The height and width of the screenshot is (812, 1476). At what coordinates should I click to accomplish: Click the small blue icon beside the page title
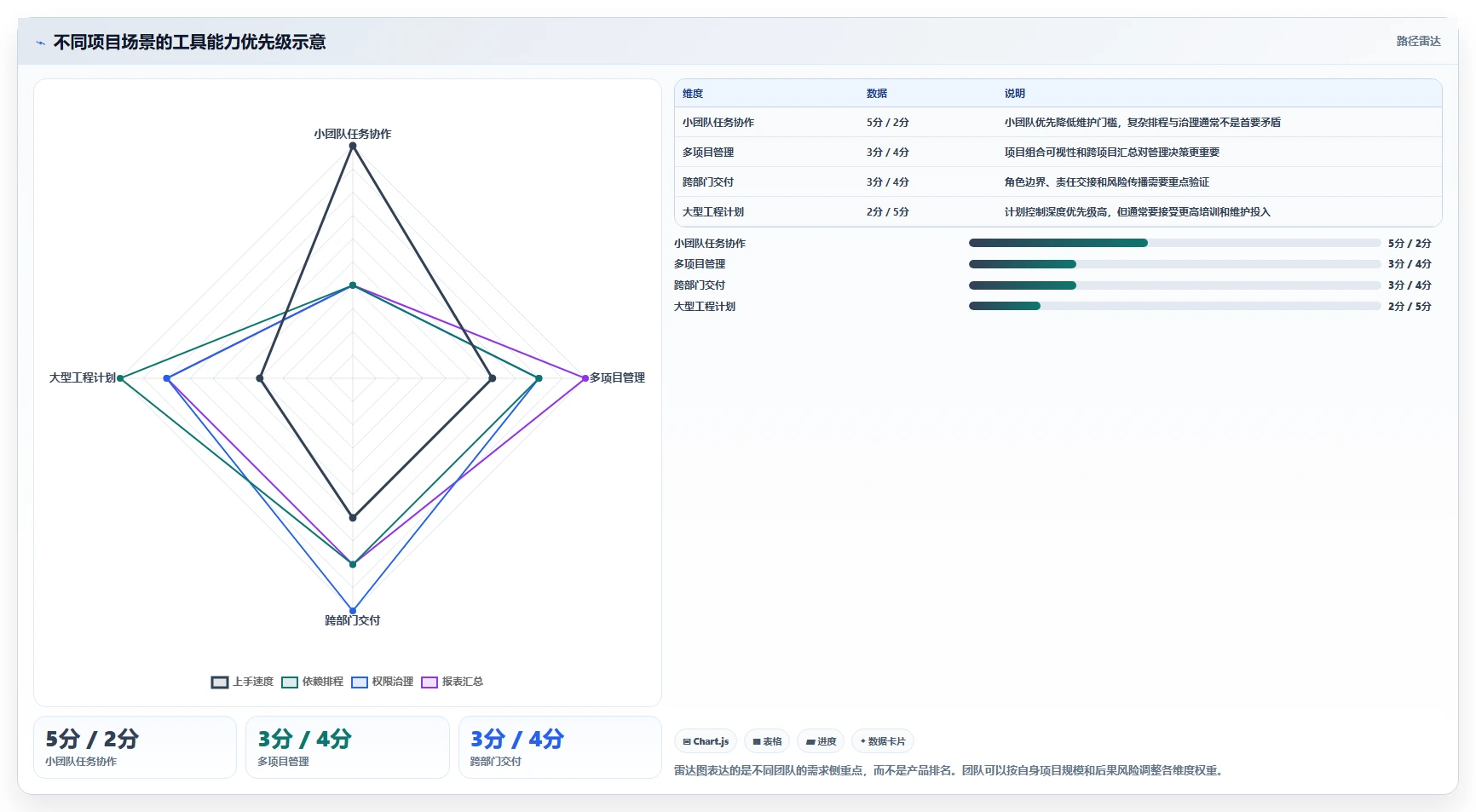(x=40, y=43)
